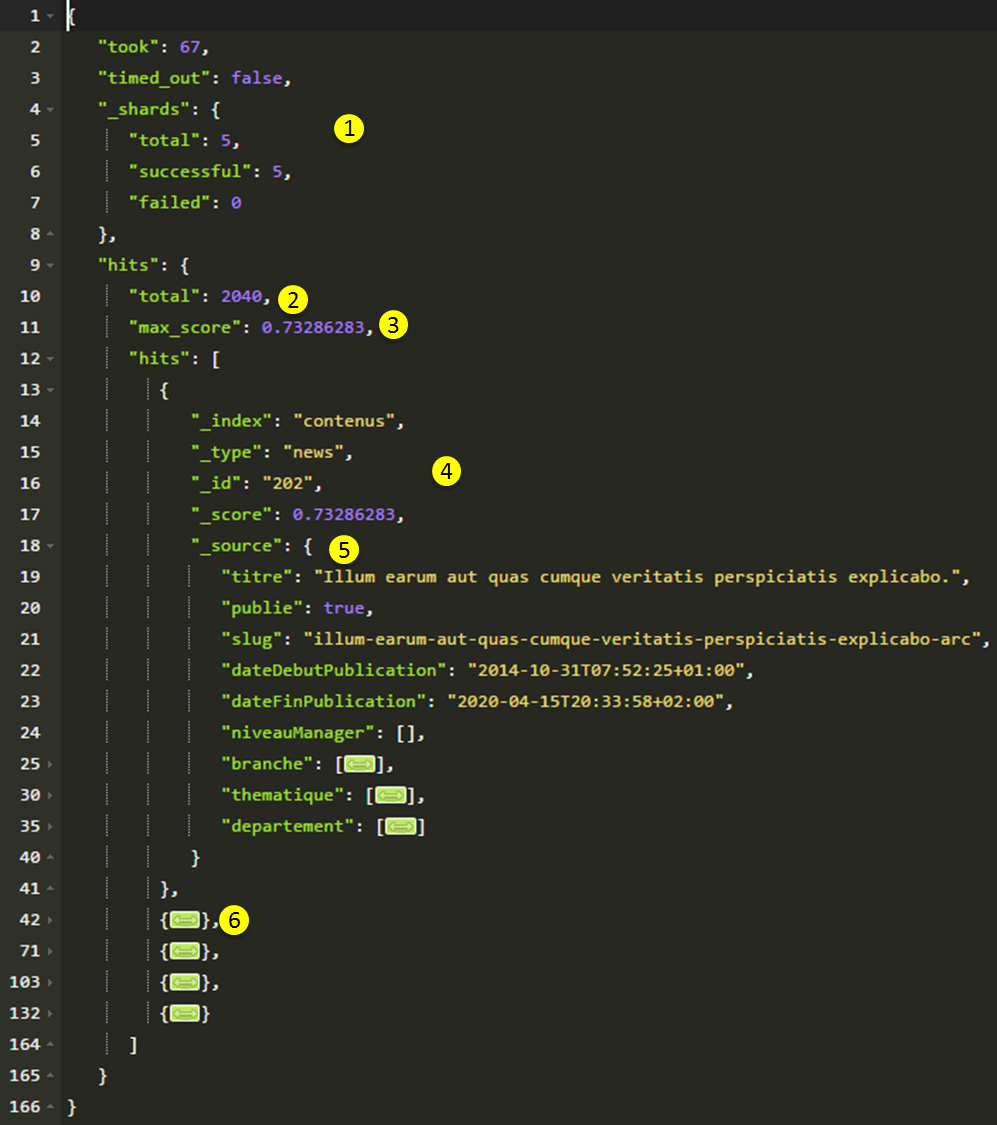Fold the root object with line 1 gutter arrow

(x=51, y=16)
